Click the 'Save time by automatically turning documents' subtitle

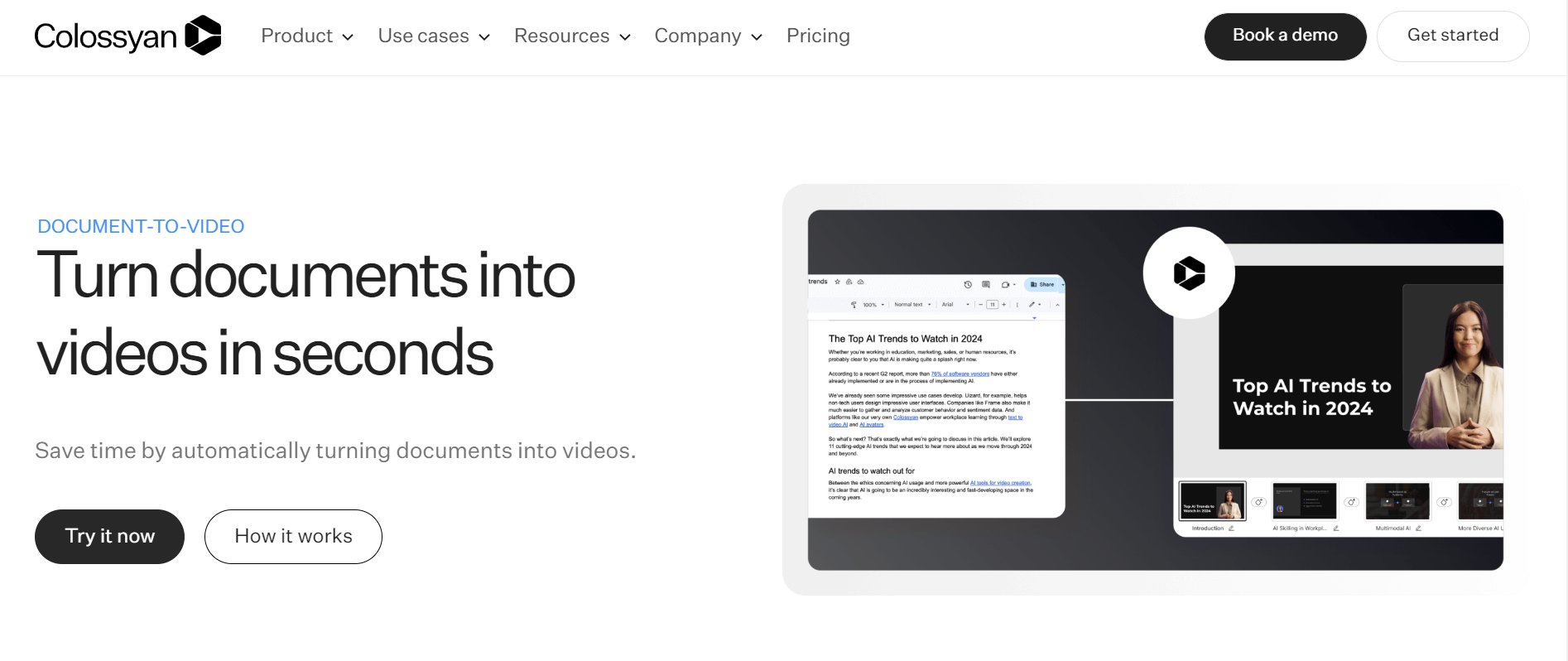(x=335, y=451)
